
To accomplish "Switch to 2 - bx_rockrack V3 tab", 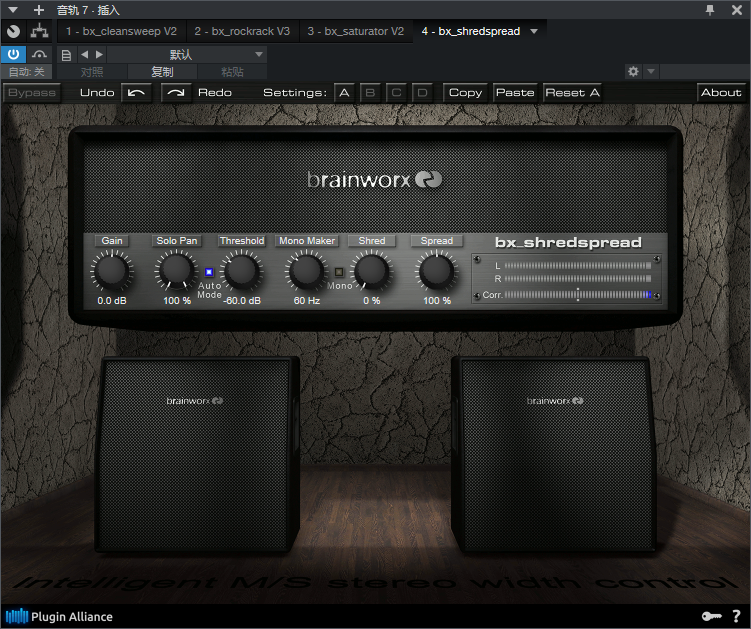I will coord(242,31).
